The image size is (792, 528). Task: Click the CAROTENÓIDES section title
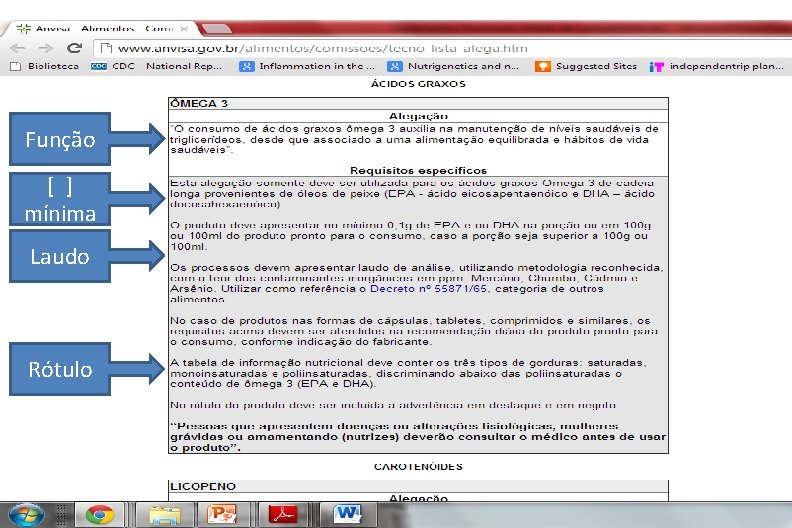[418, 467]
